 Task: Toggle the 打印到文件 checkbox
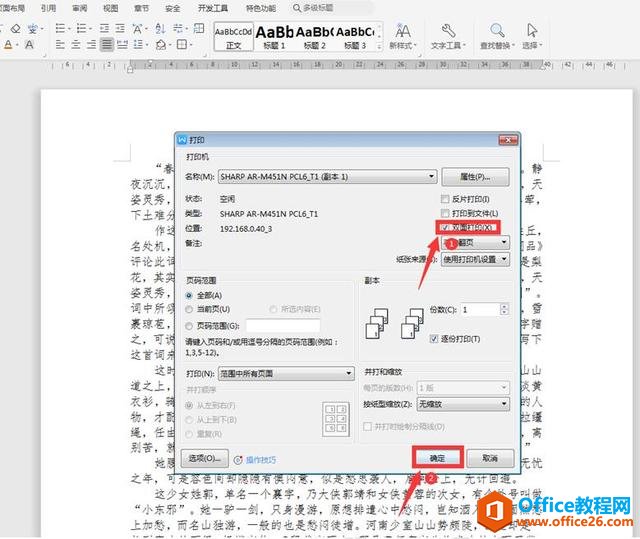(445, 213)
